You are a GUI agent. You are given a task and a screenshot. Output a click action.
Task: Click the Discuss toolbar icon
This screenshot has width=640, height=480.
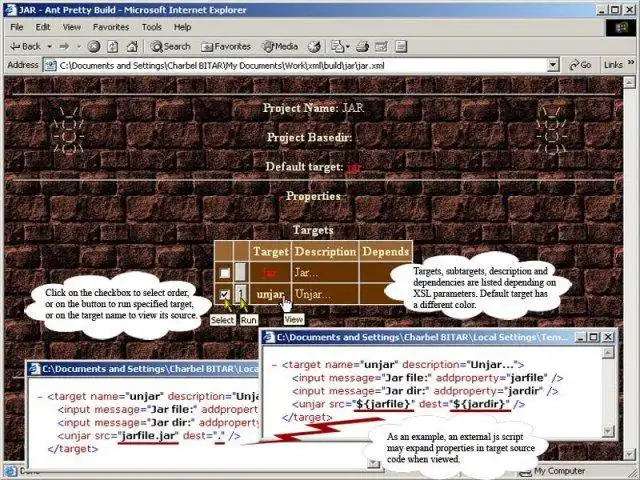pos(401,47)
